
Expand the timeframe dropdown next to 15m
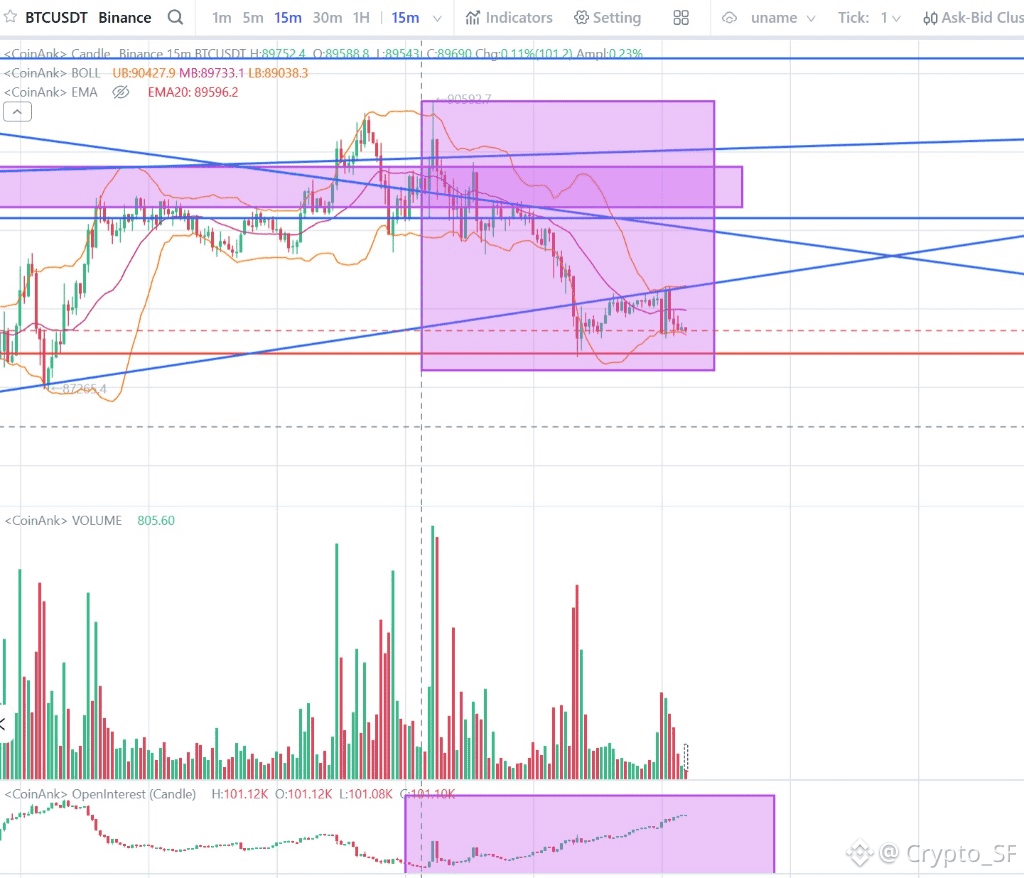[x=438, y=18]
